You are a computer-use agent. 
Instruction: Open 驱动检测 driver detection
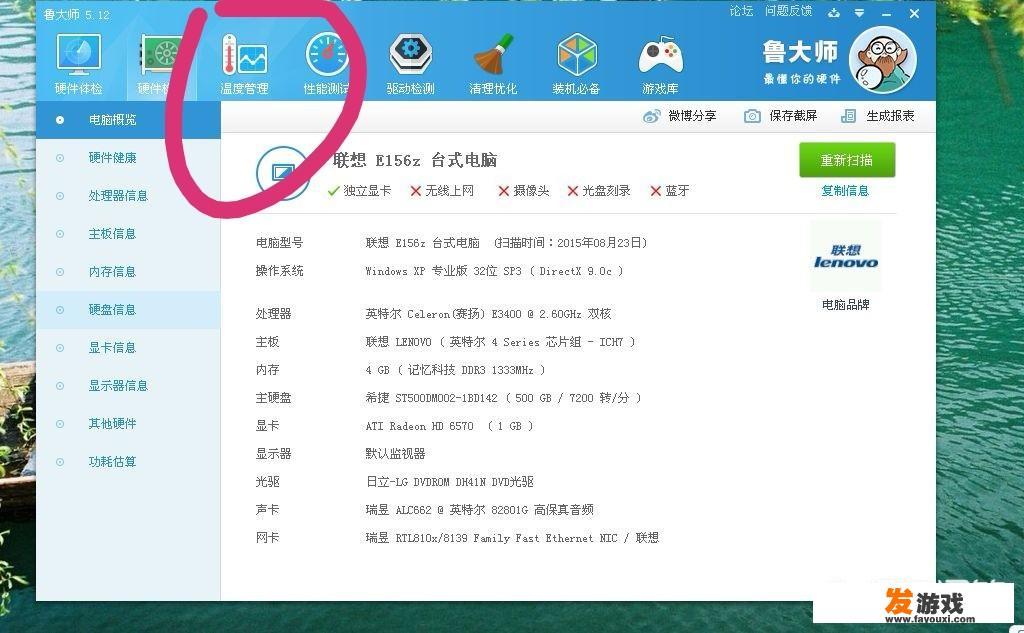pos(410,64)
